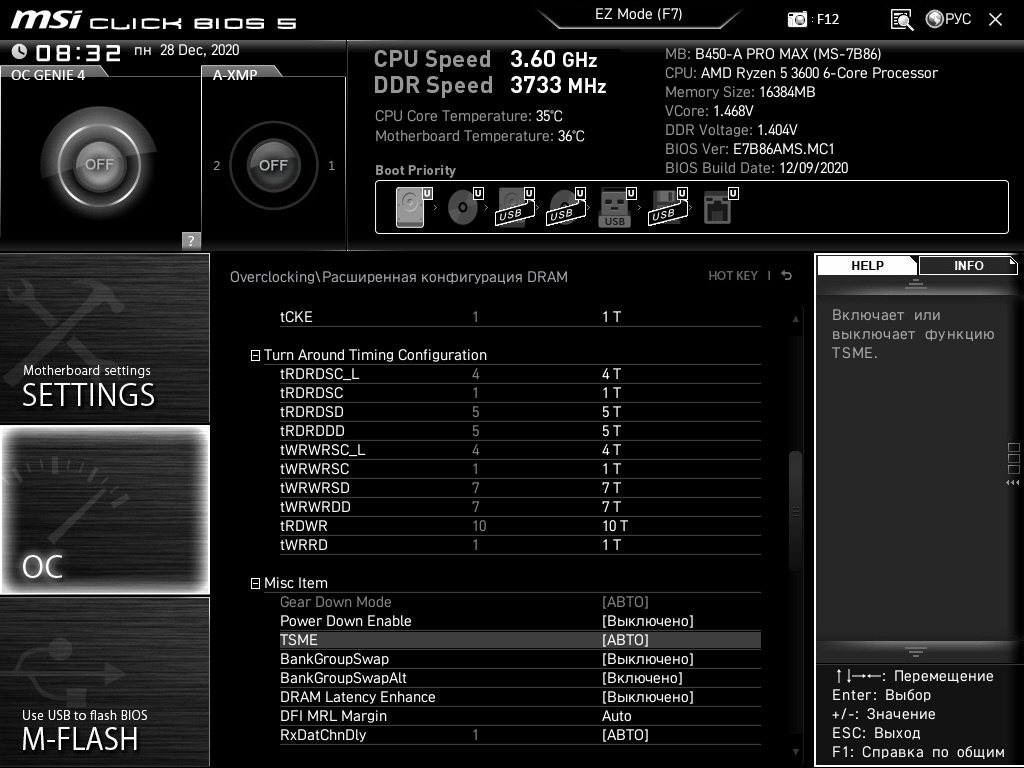Toggle the OC Genie 4 OFF knob
1024x768 pixels.
99,164
